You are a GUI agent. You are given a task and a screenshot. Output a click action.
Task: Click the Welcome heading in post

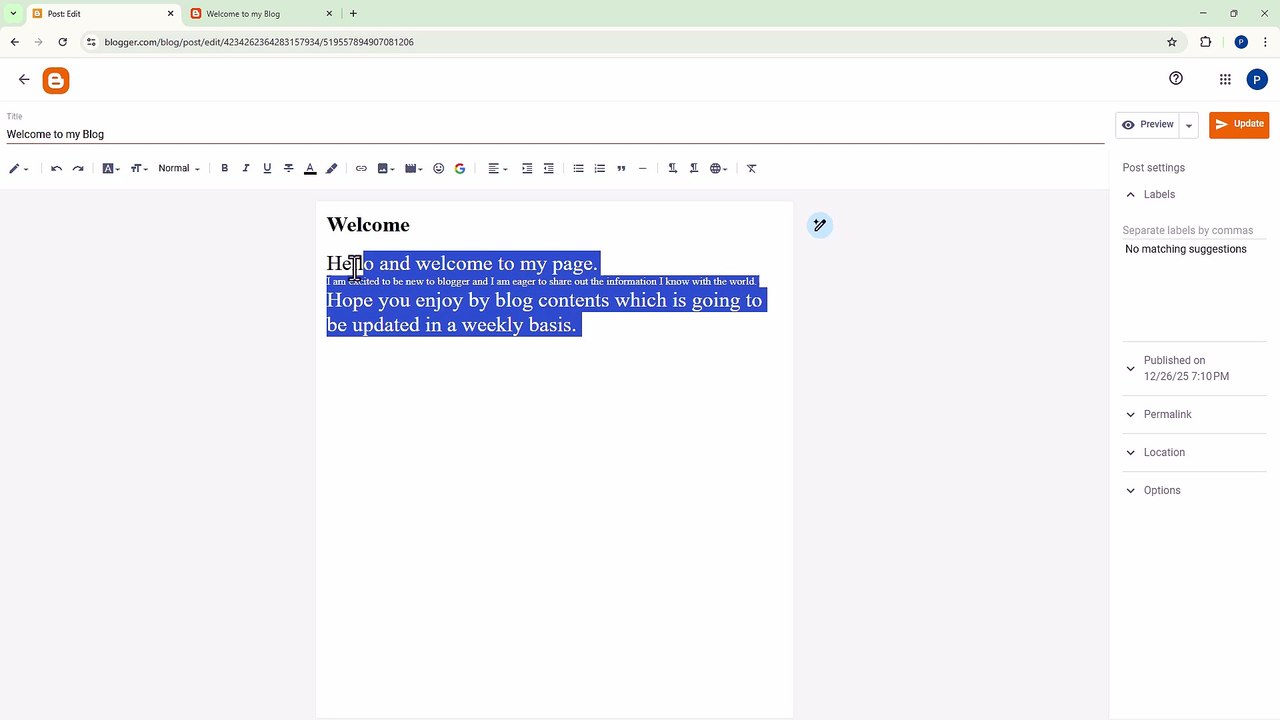click(368, 225)
